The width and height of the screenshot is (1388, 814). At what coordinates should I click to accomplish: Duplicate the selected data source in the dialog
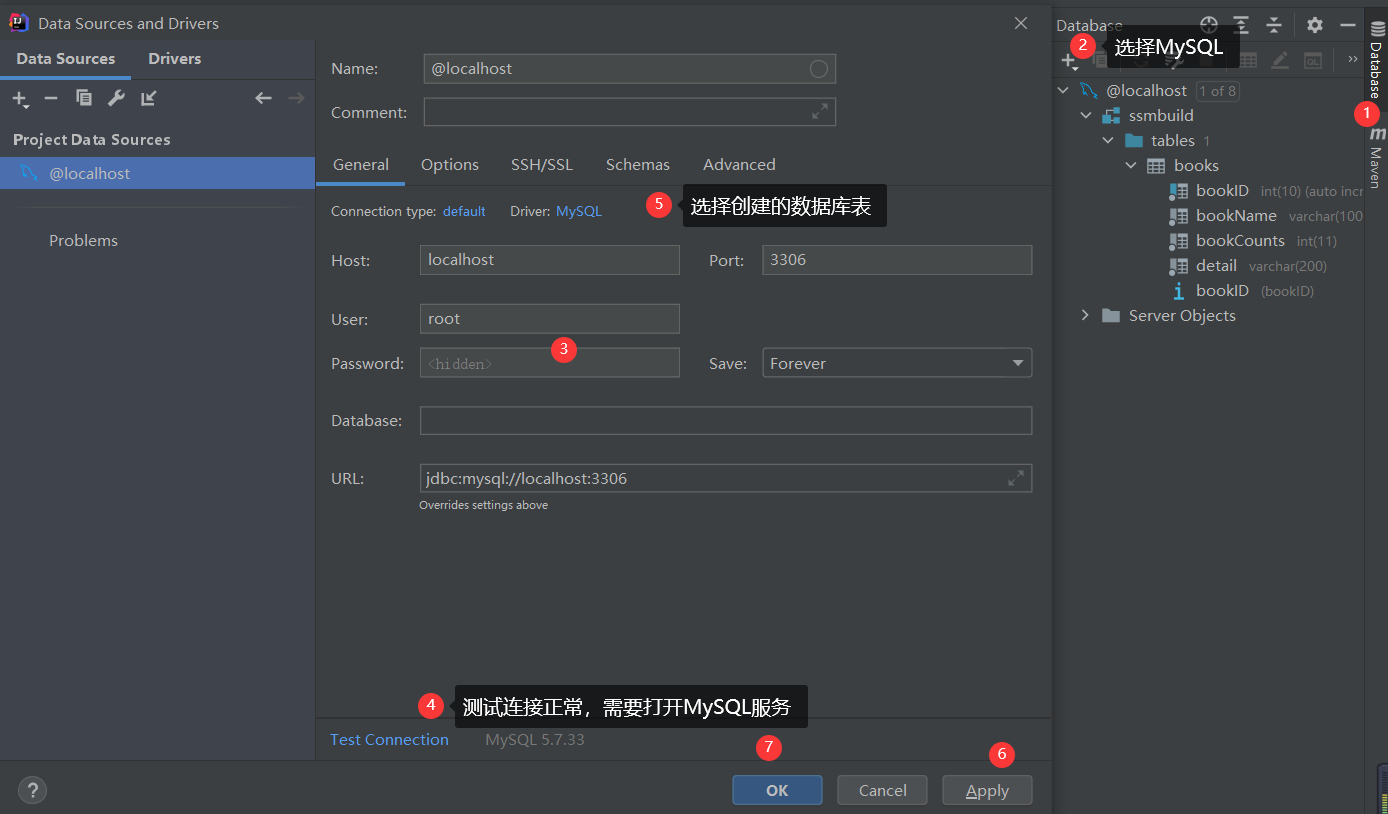click(x=84, y=98)
